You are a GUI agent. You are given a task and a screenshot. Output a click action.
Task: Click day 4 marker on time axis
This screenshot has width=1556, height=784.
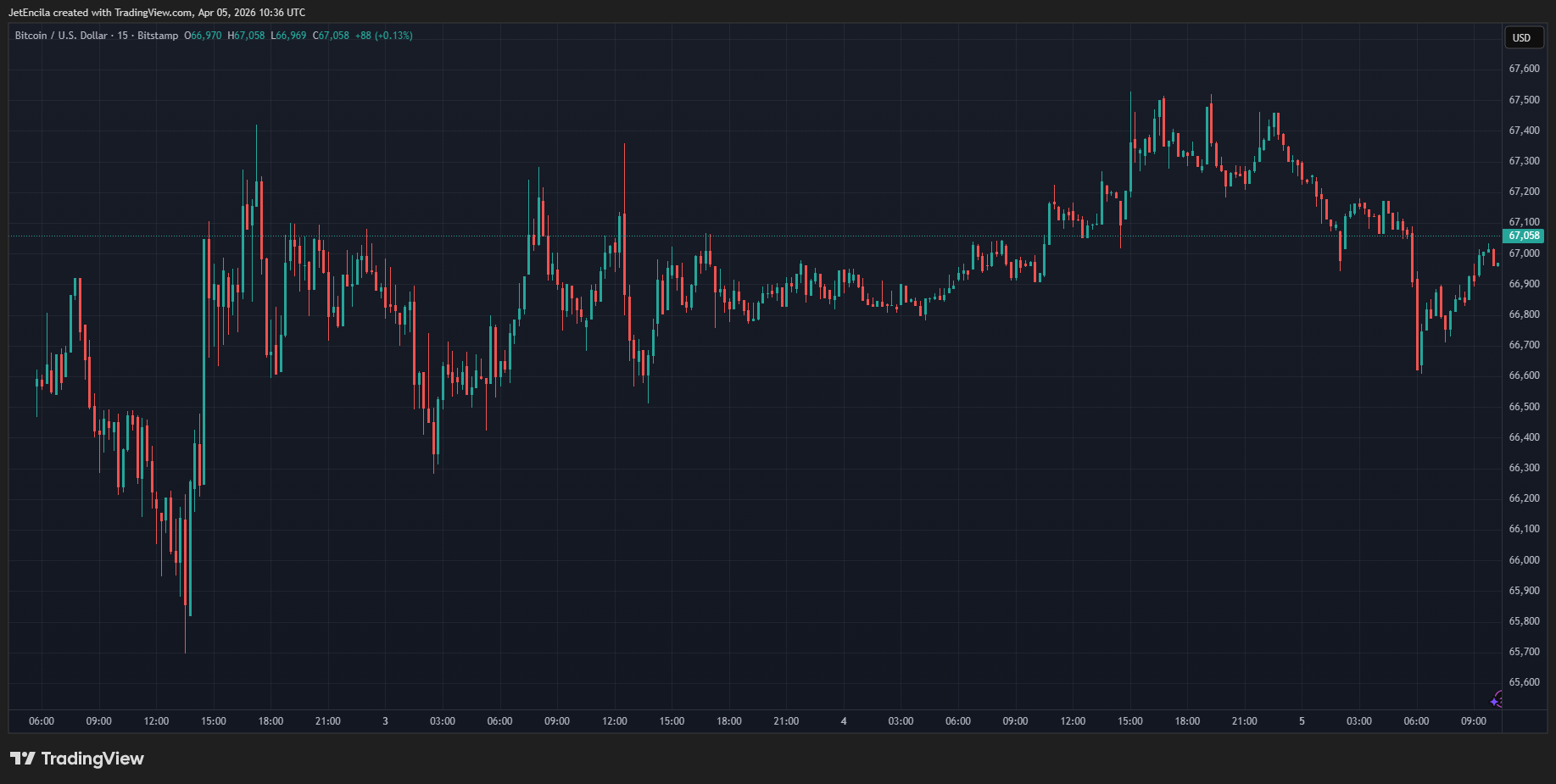[843, 721]
